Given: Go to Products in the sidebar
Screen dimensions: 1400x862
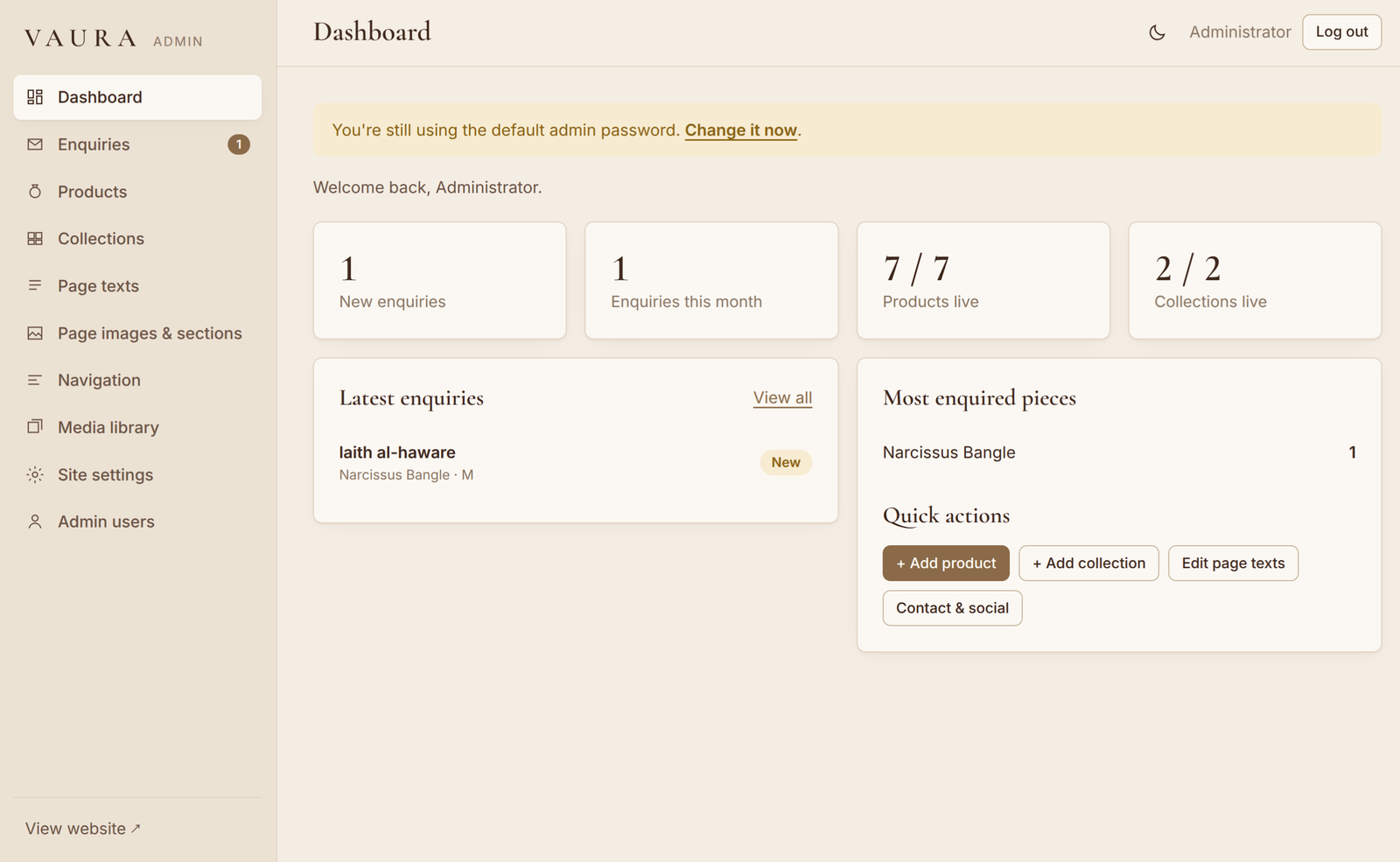Looking at the screenshot, I should pos(137,192).
